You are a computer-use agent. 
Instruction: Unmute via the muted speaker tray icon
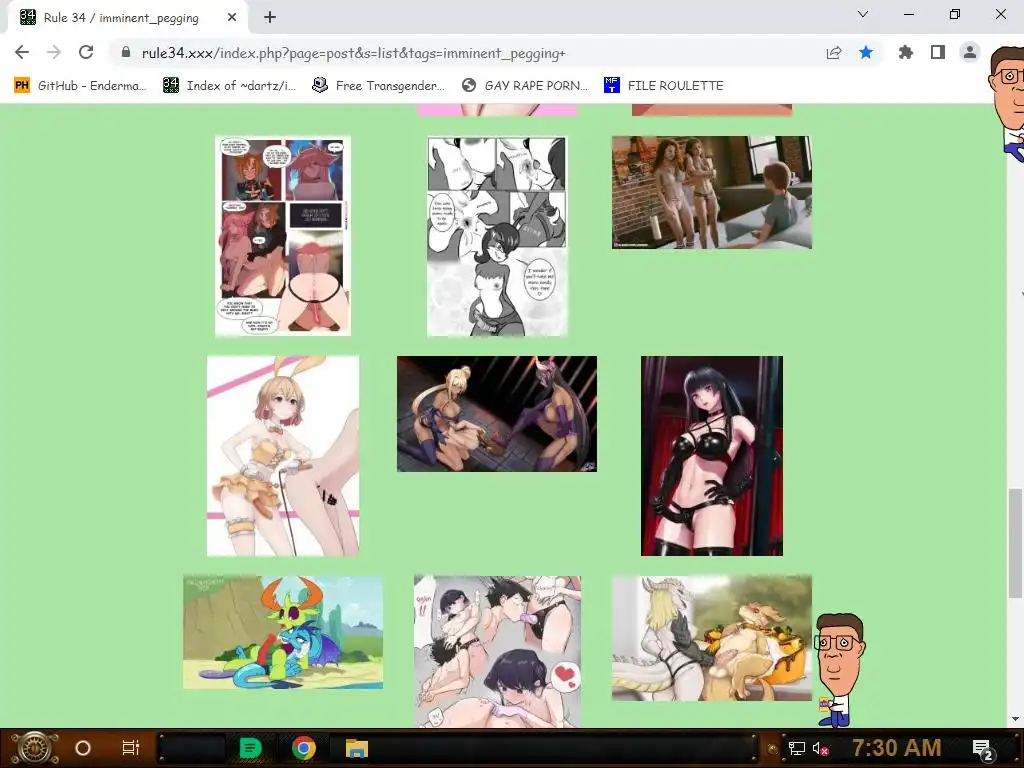[820, 749]
